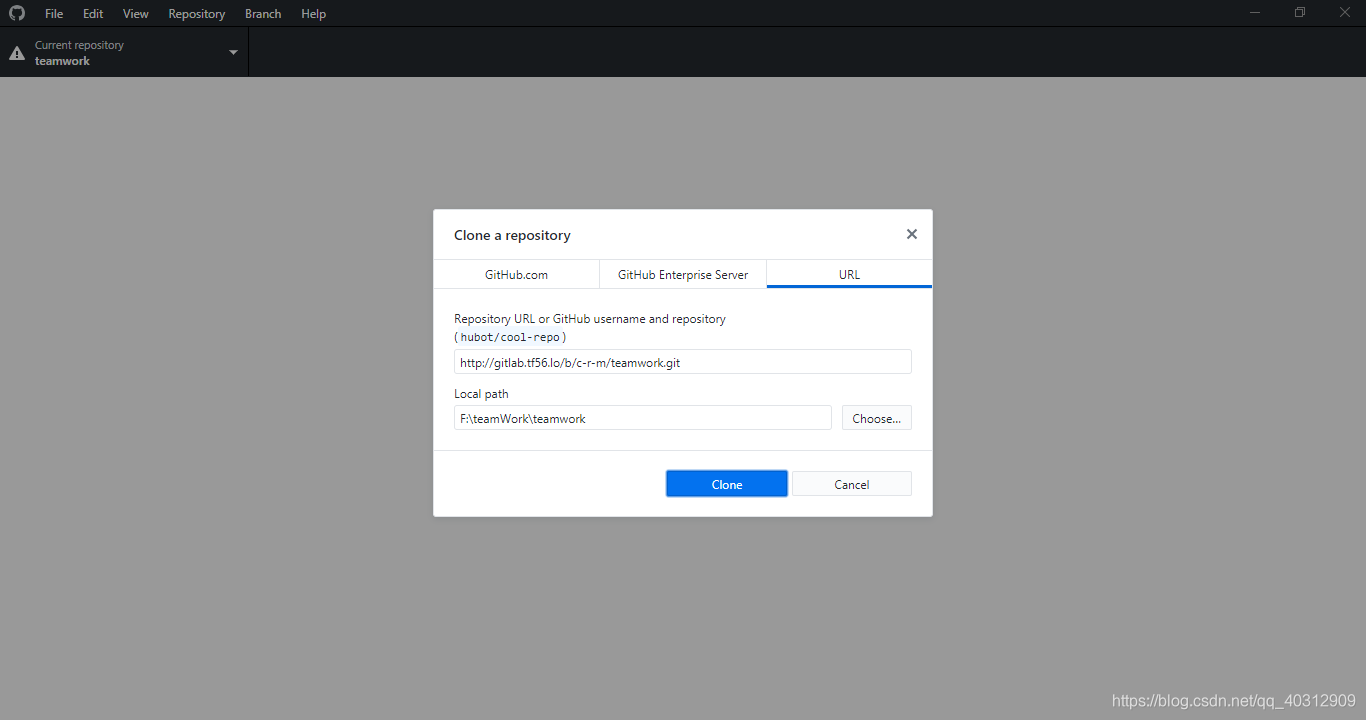The image size is (1366, 720).
Task: Open the View menu
Action: (x=136, y=14)
